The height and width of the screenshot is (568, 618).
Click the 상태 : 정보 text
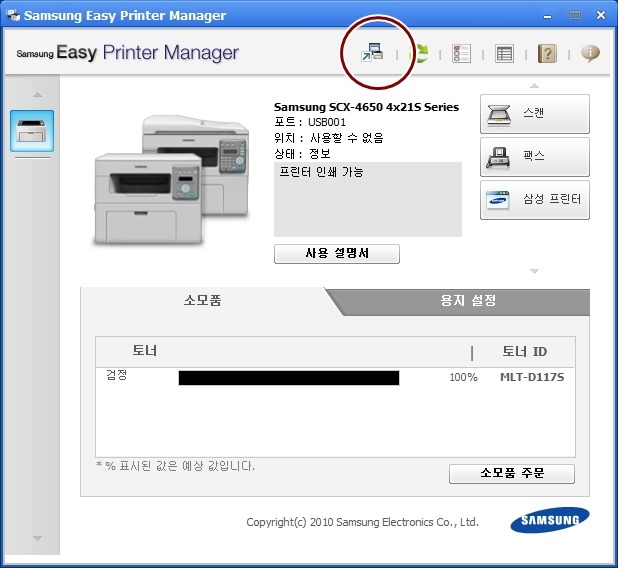tap(302, 154)
